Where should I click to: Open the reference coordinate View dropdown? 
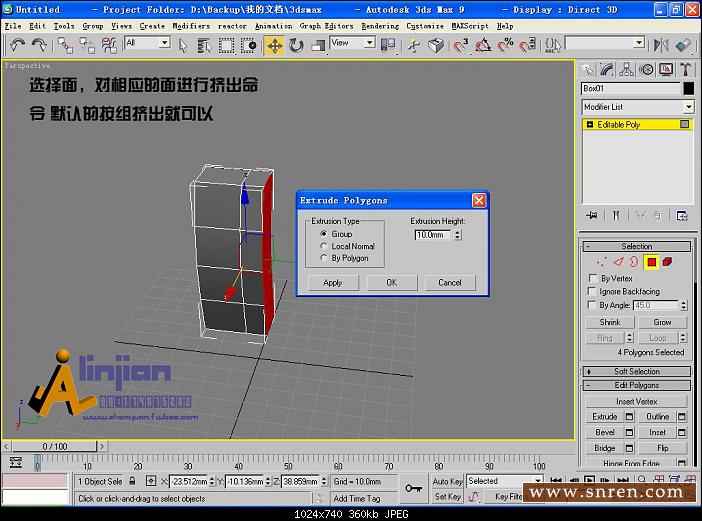(x=369, y=43)
